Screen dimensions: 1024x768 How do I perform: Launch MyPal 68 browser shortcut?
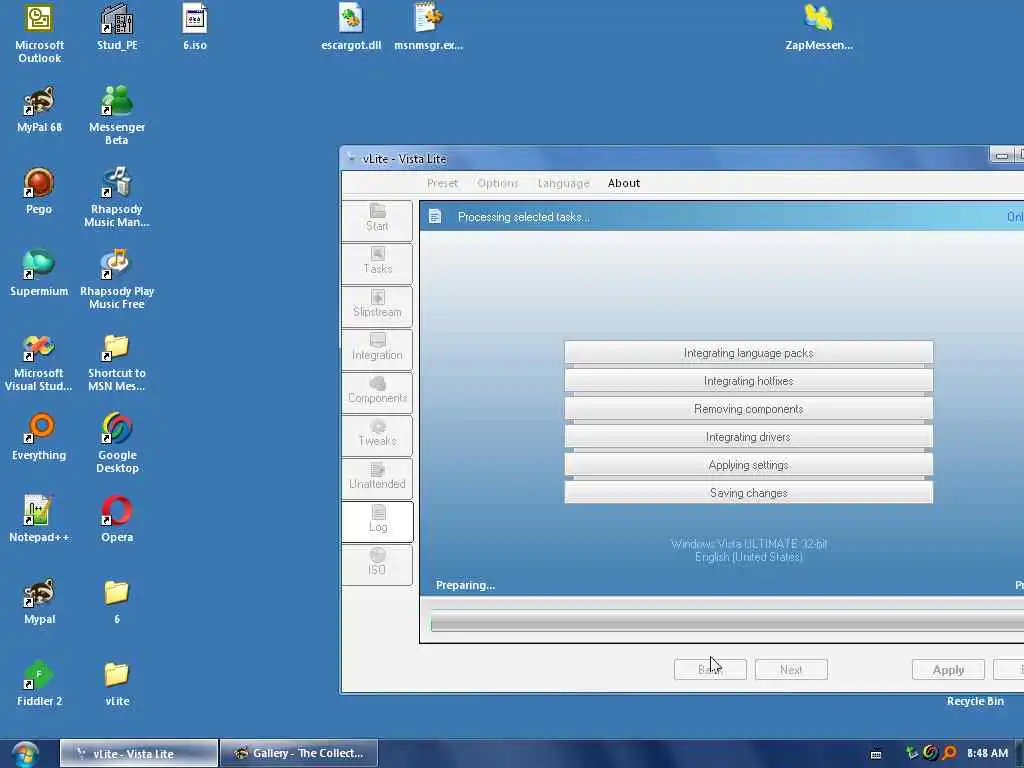coord(39,110)
